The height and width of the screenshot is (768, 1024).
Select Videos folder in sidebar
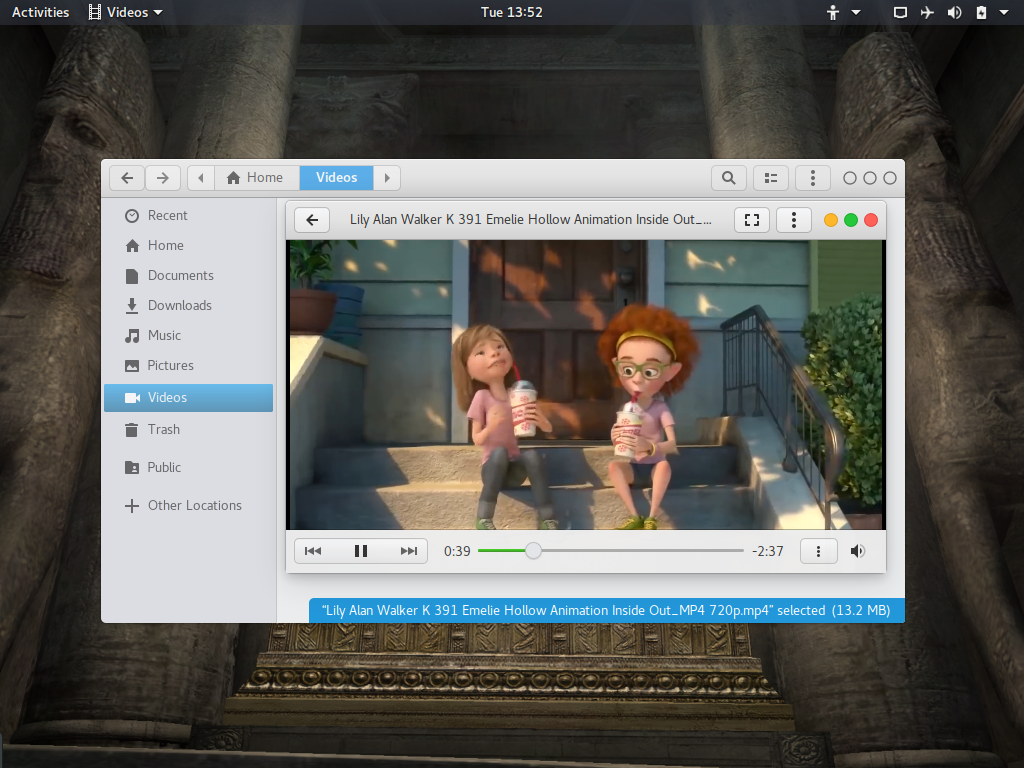[188, 398]
